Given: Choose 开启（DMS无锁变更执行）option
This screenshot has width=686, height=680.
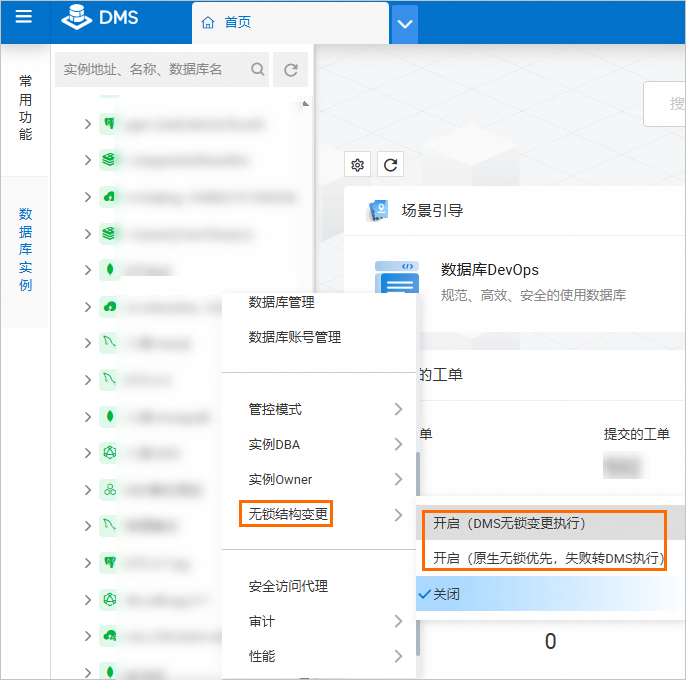Looking at the screenshot, I should tap(550, 523).
